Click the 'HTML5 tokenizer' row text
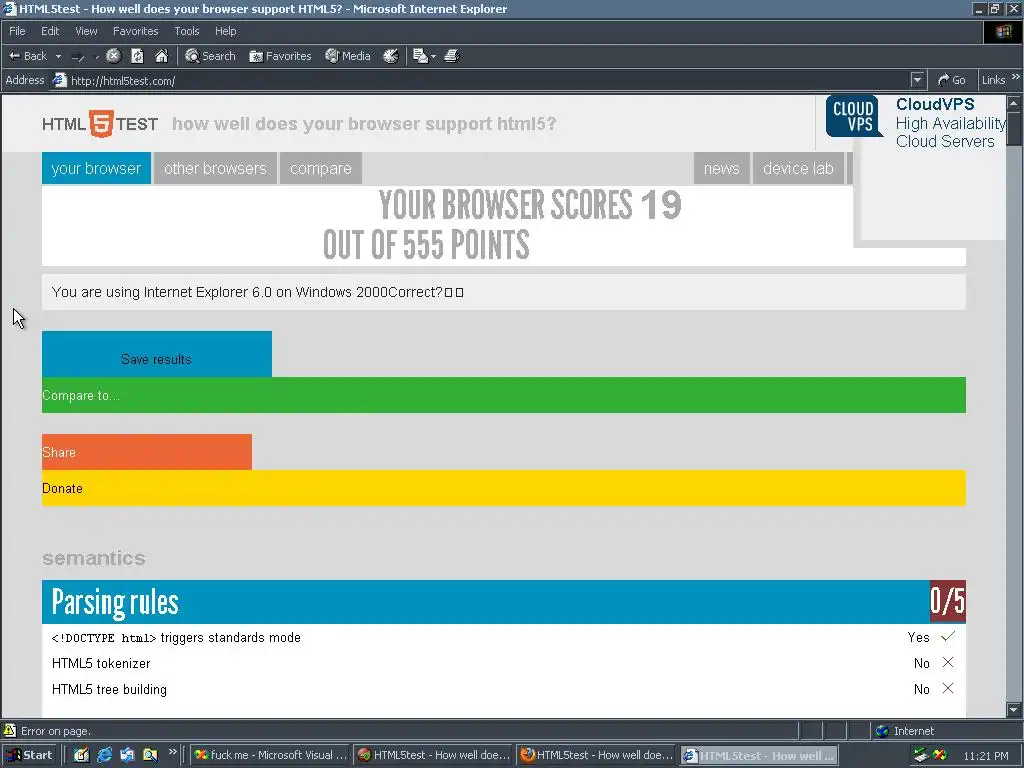Screen dimensions: 1024x768 tap(101, 664)
